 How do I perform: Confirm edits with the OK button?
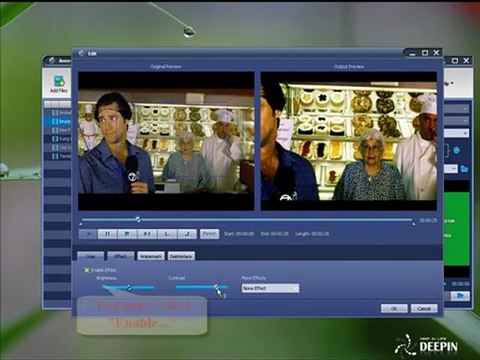point(394,309)
